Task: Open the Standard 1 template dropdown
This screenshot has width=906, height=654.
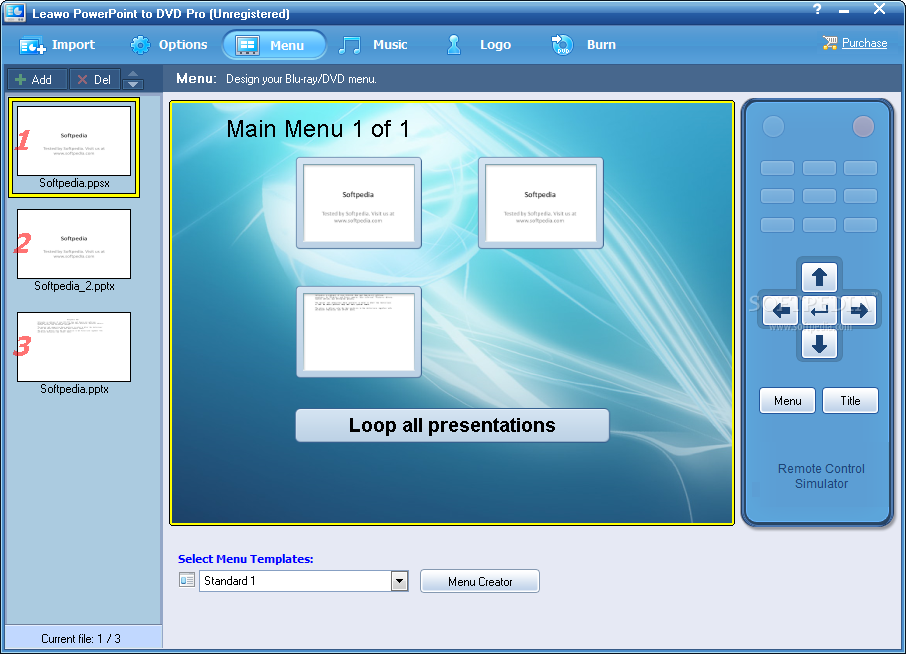Action: [303, 581]
